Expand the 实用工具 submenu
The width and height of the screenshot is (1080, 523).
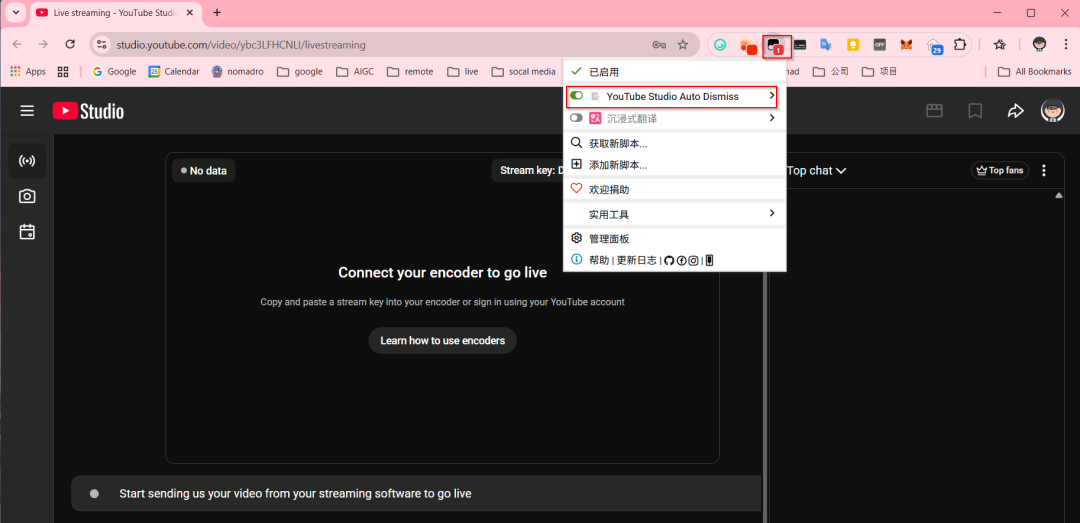pos(675,214)
